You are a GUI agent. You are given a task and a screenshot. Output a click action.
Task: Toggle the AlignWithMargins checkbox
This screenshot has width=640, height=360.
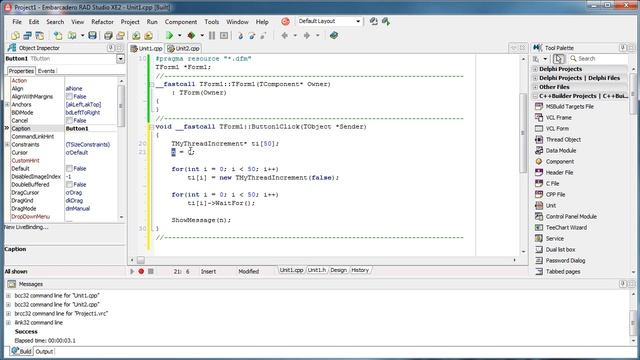click(x=69, y=96)
